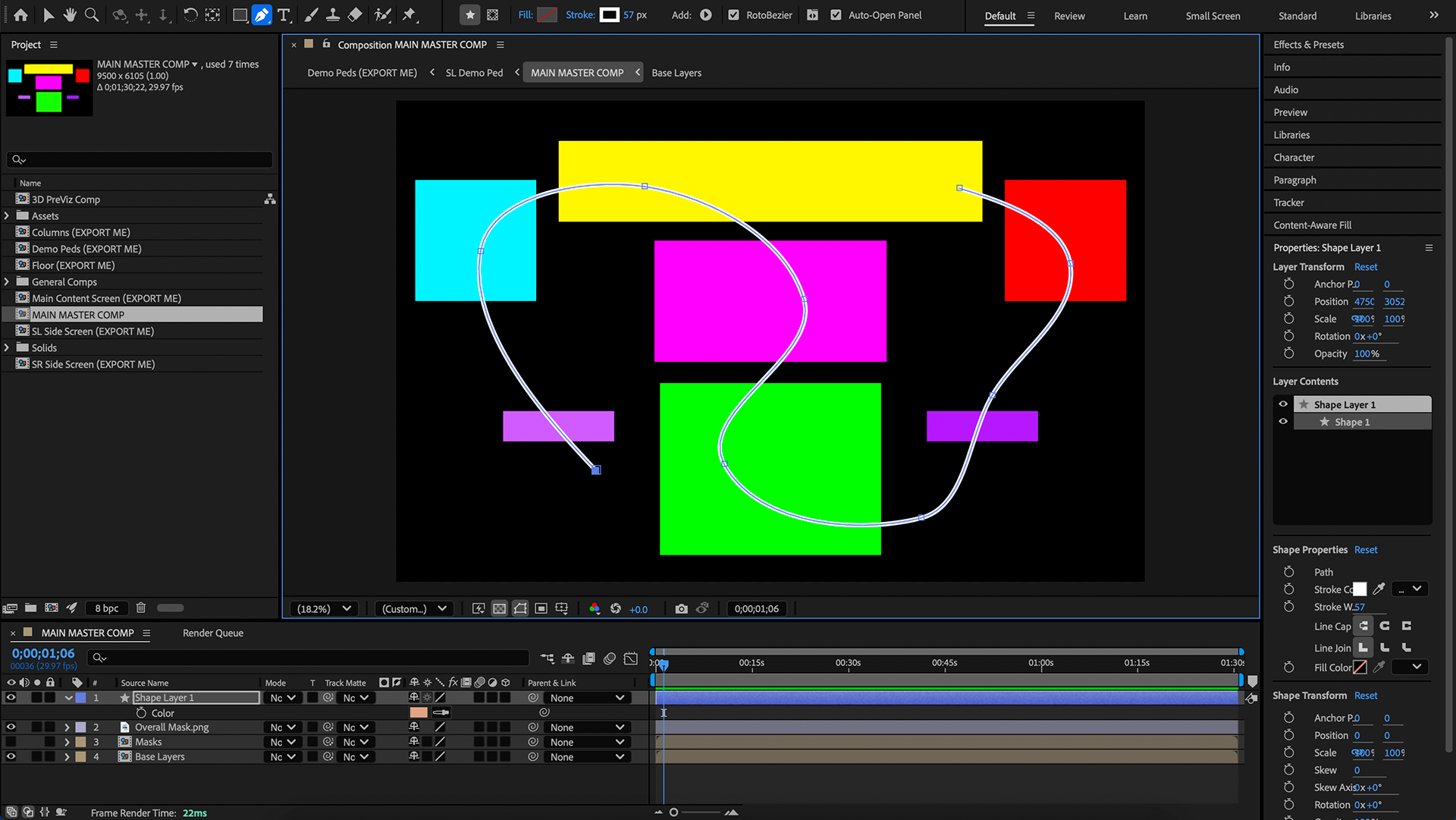Toggle mask and shape path visibility icon
The height and width of the screenshot is (820, 1456).
[x=520, y=608]
